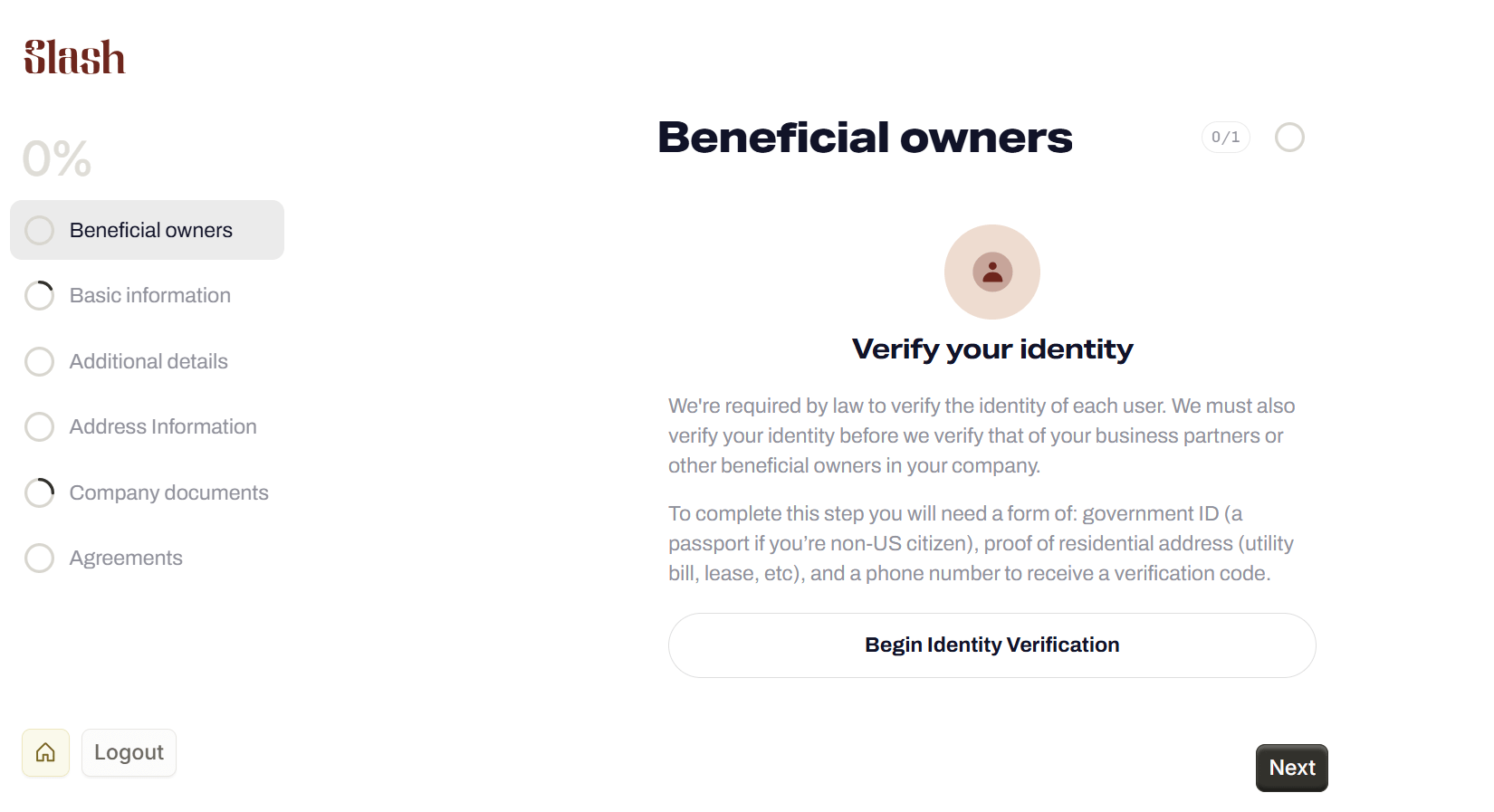Go to Basic information step
This screenshot has height=812, width=1494.
coord(150,295)
